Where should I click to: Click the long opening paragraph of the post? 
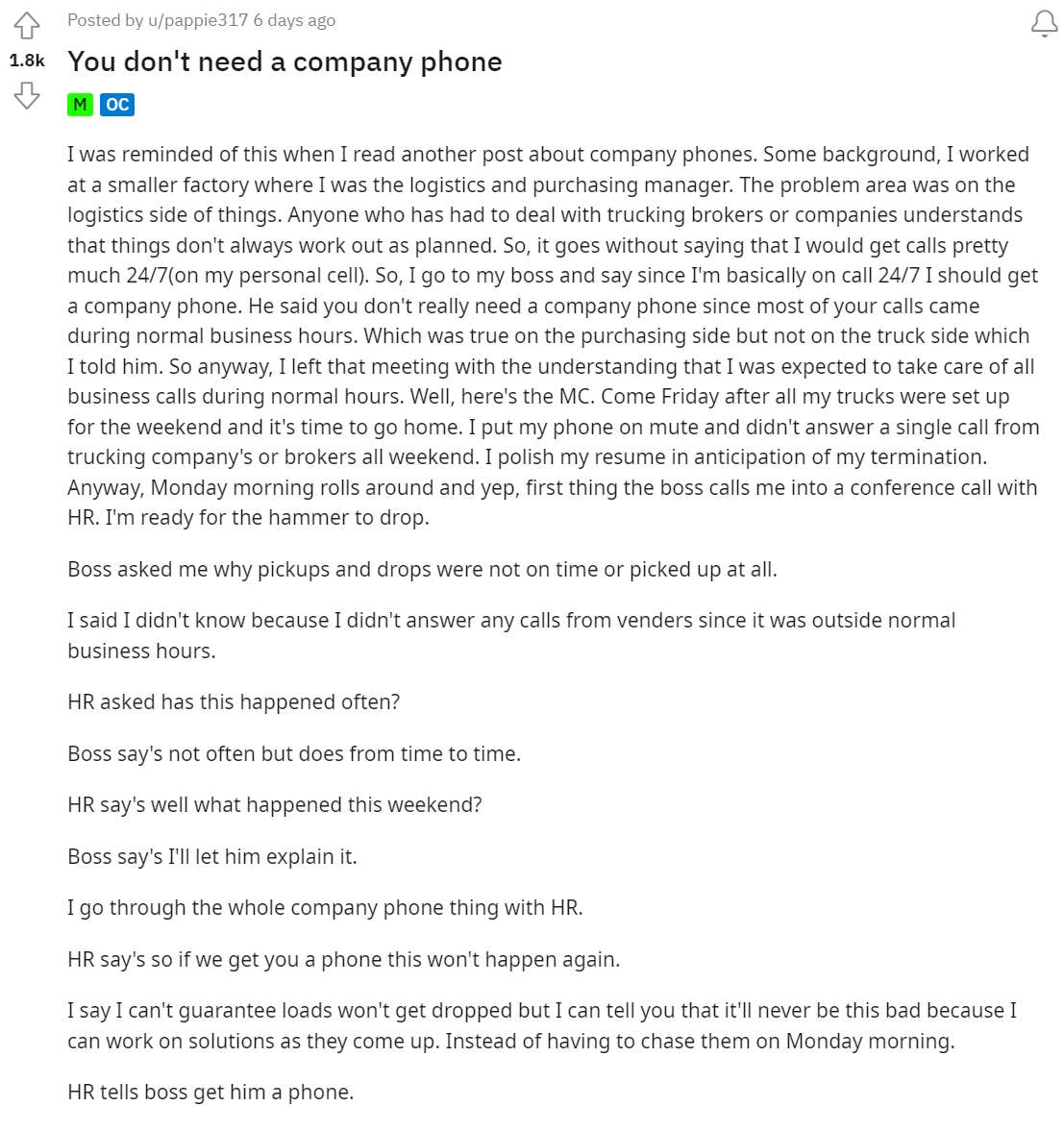point(553,335)
